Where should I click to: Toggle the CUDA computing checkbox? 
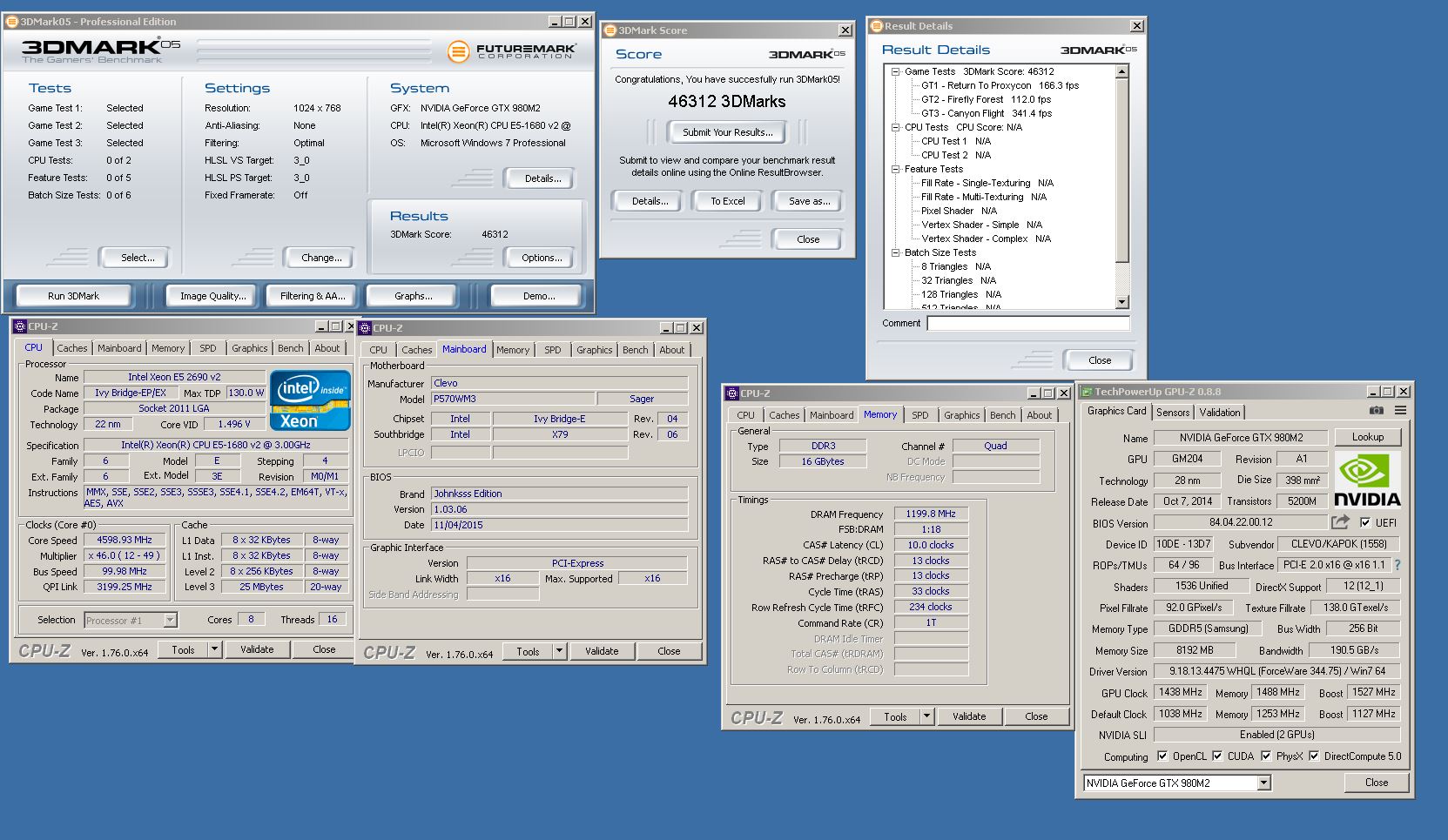pos(1217,756)
